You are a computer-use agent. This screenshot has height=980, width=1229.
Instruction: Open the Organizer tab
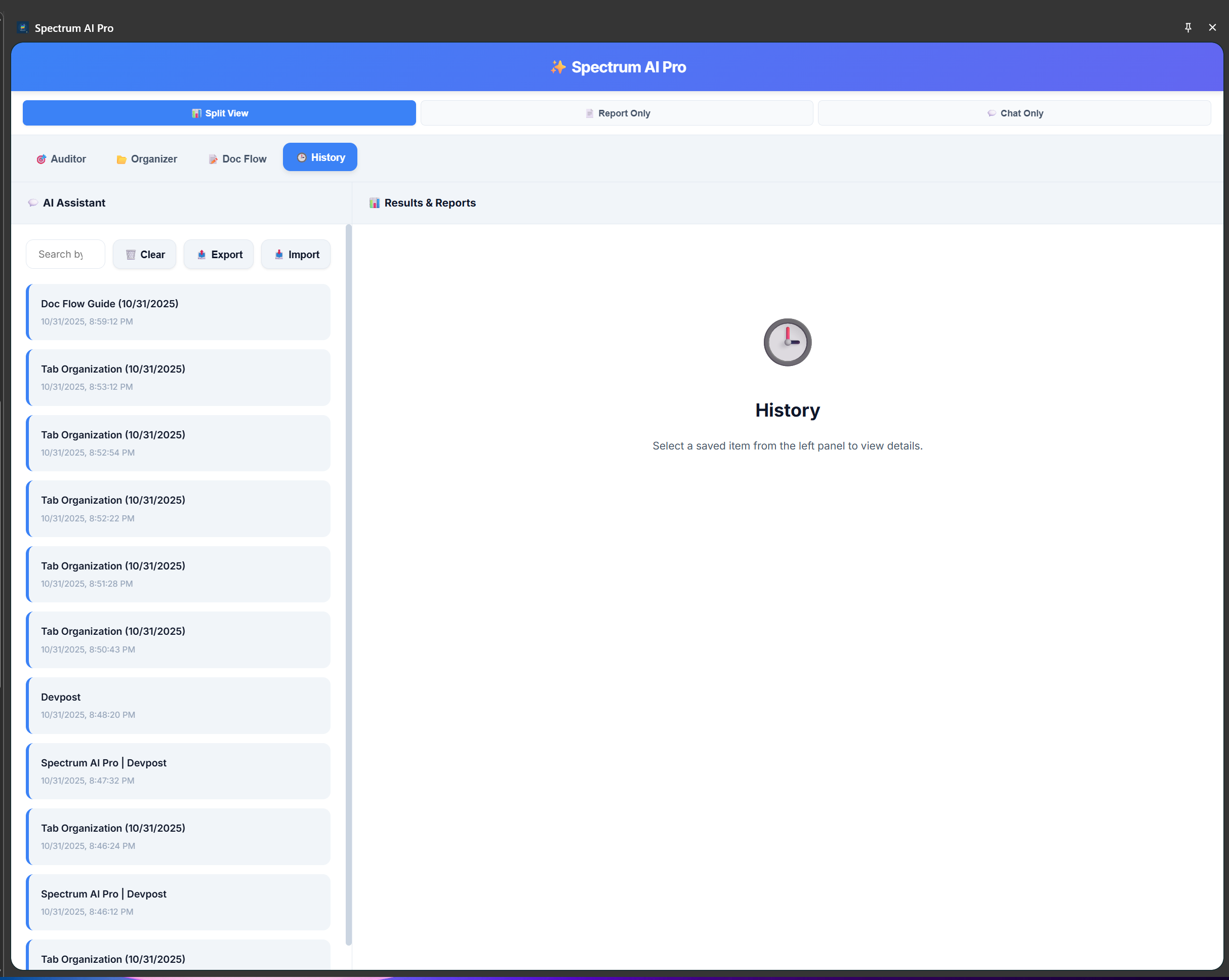(x=146, y=159)
